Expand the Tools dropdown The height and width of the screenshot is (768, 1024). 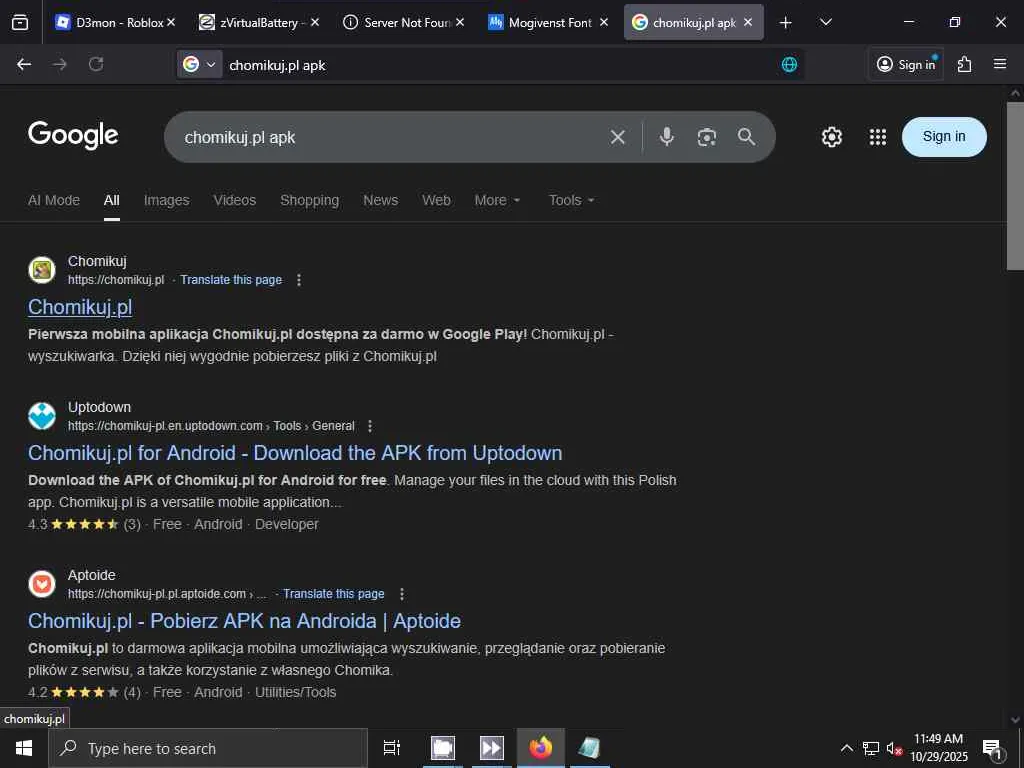[x=571, y=200]
